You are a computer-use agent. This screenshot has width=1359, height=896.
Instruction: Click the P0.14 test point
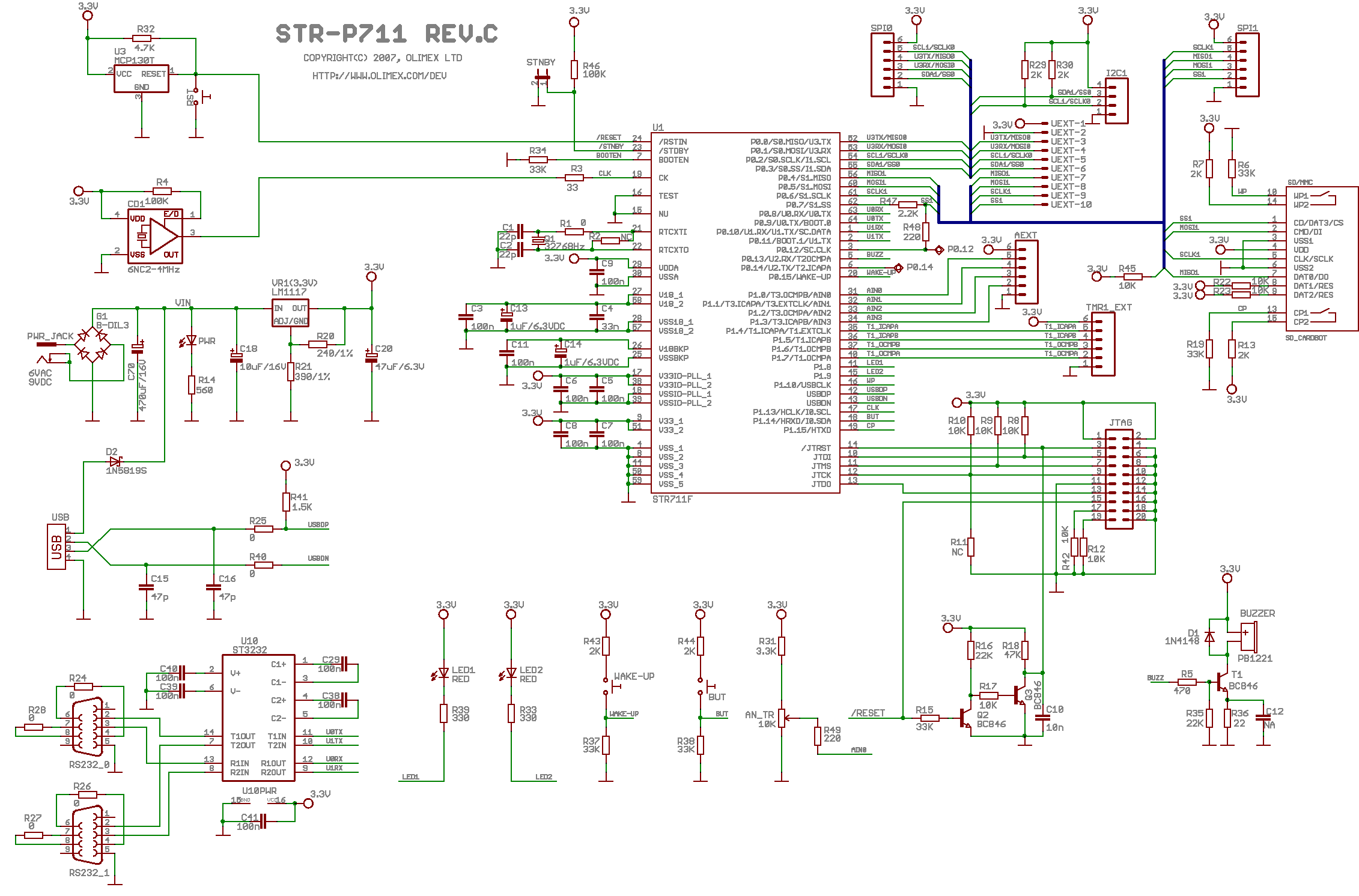tap(898, 268)
